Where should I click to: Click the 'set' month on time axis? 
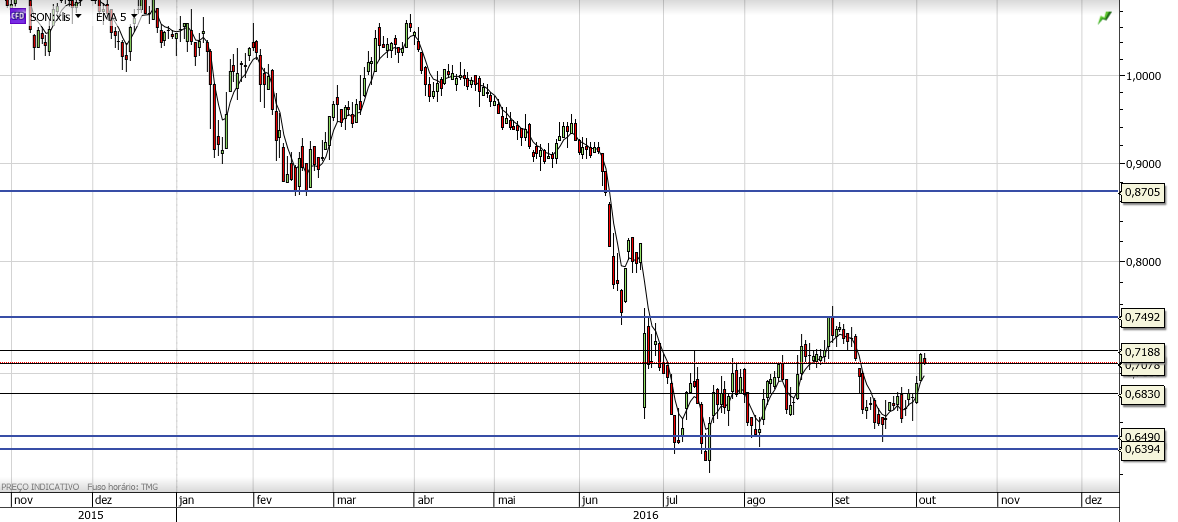841,500
